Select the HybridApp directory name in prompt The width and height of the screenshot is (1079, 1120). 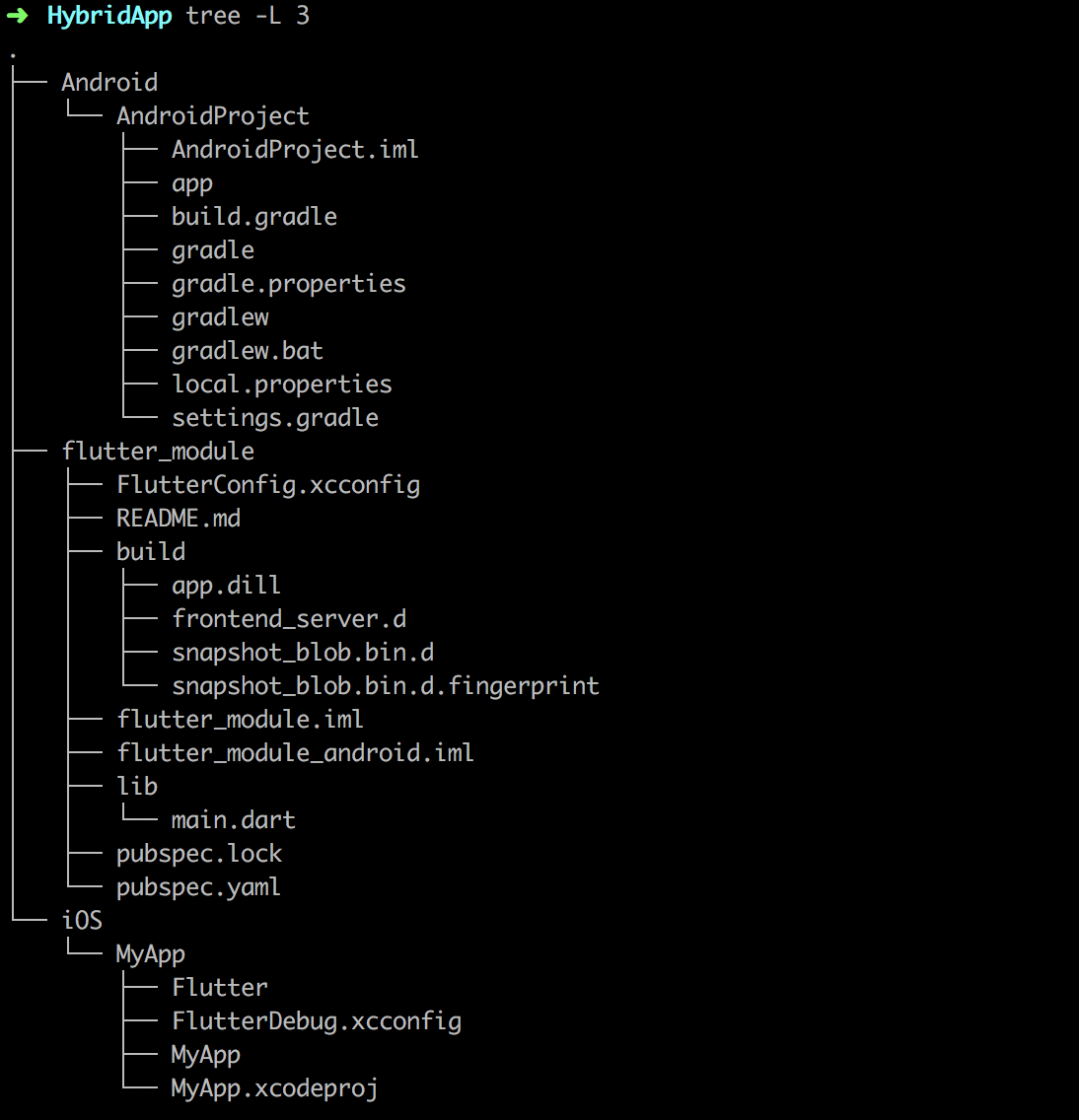tap(109, 16)
